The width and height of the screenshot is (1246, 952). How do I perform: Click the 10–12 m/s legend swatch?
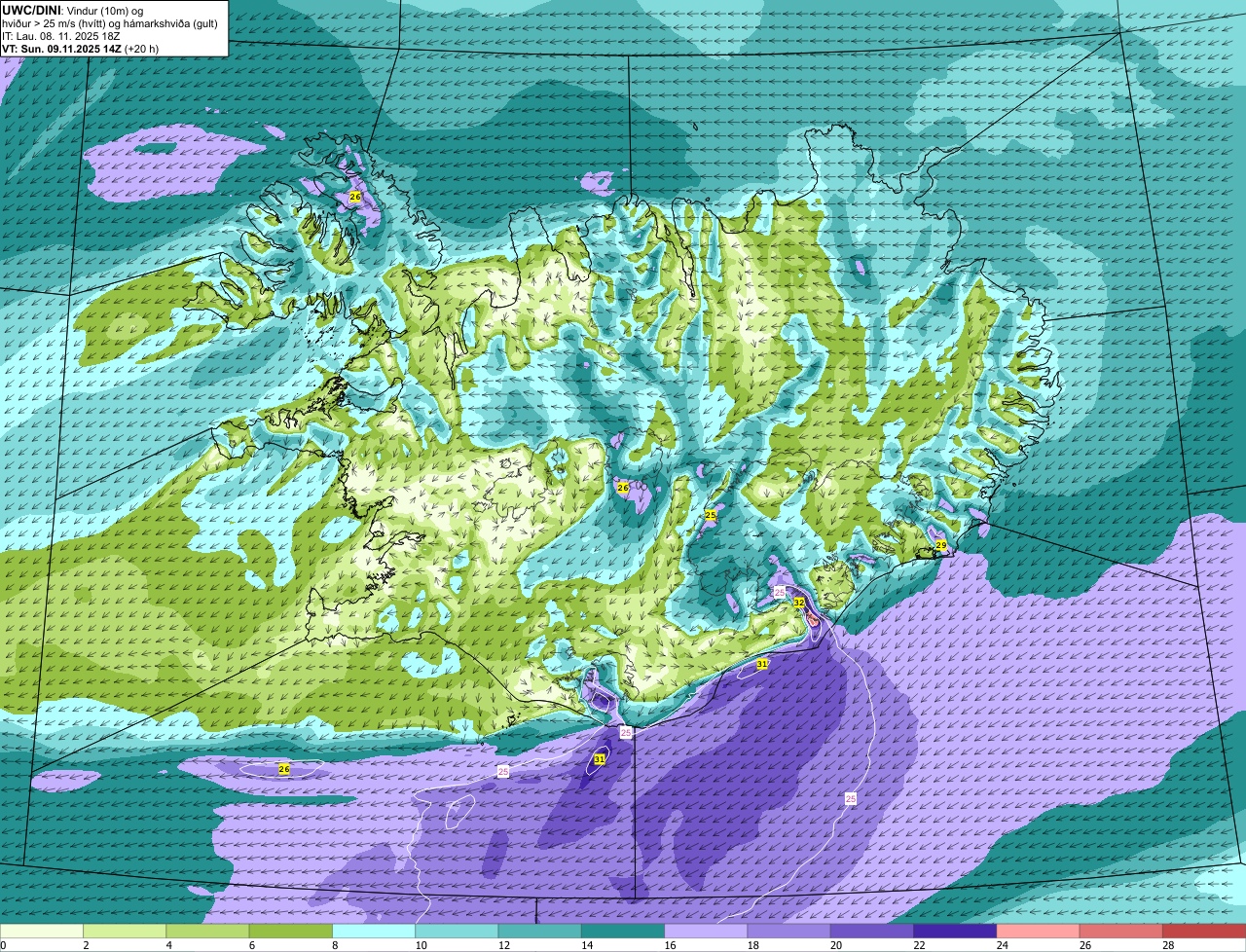pyautogui.click(x=458, y=932)
